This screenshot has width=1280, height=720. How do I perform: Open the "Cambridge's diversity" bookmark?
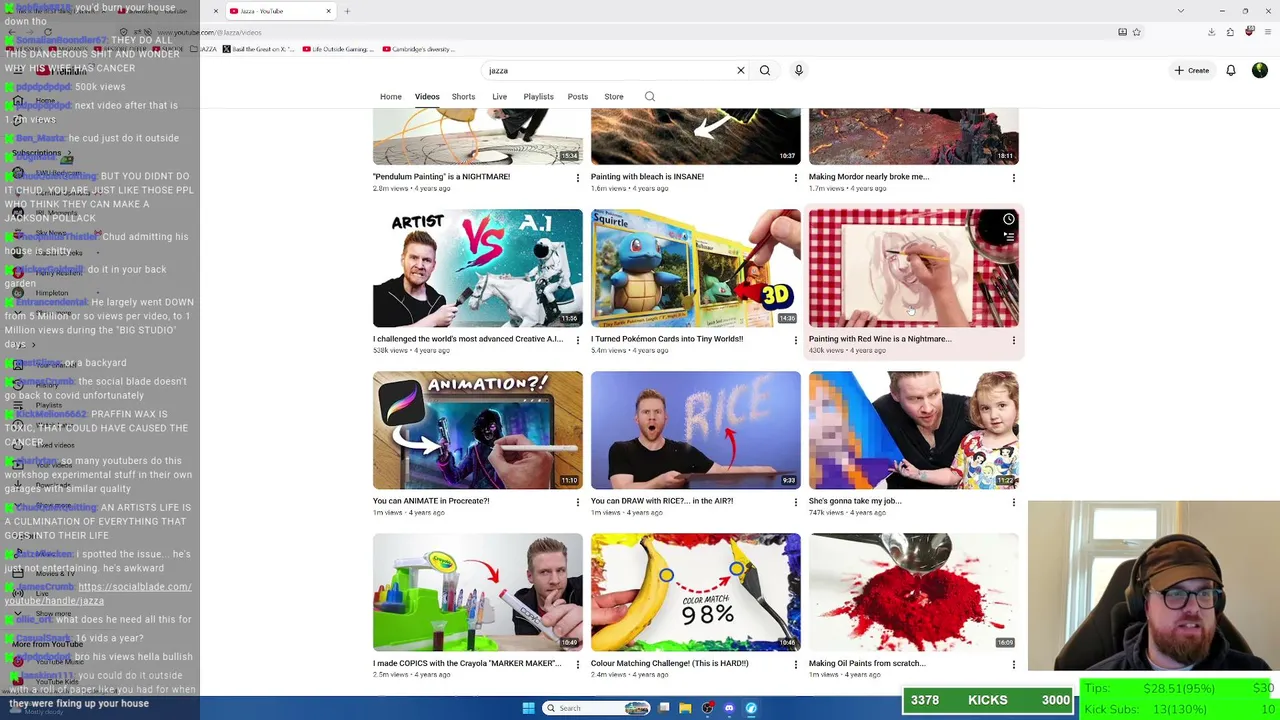point(417,49)
